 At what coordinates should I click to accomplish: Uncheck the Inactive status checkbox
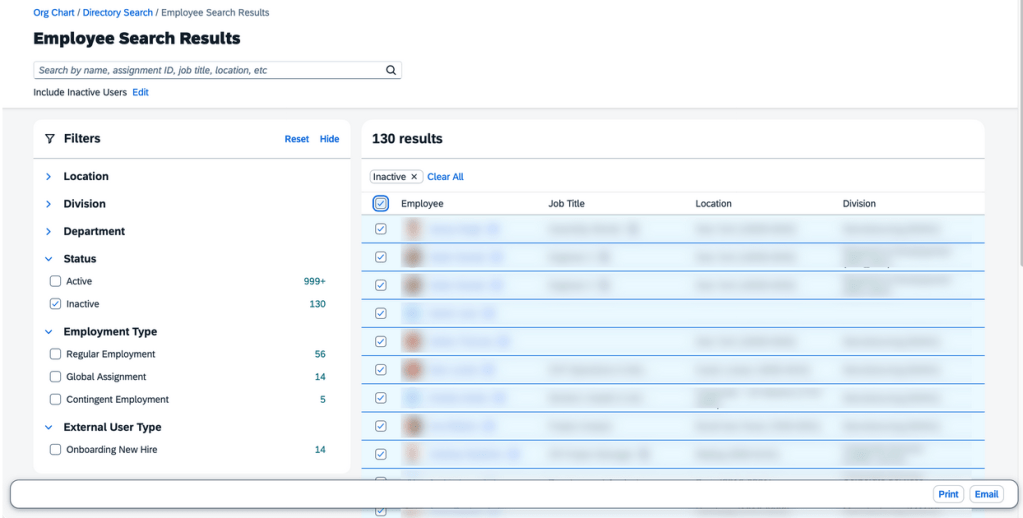[56, 304]
